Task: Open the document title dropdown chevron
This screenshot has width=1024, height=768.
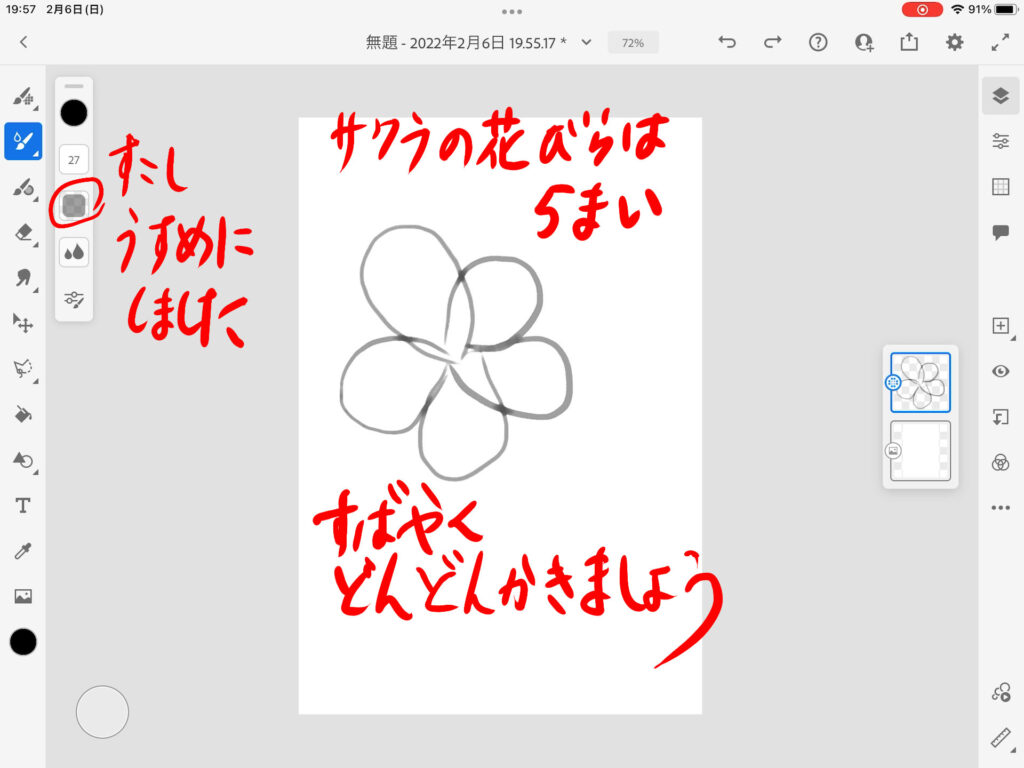Action: [587, 42]
